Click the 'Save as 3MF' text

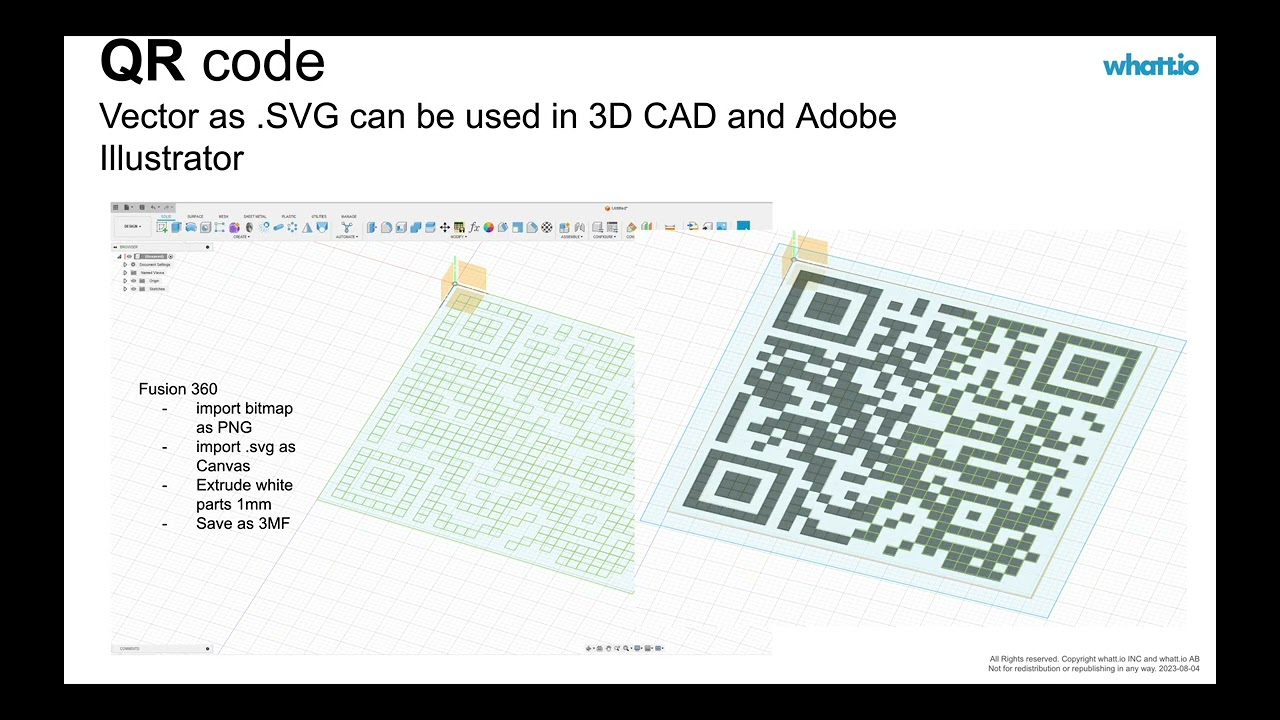click(243, 523)
